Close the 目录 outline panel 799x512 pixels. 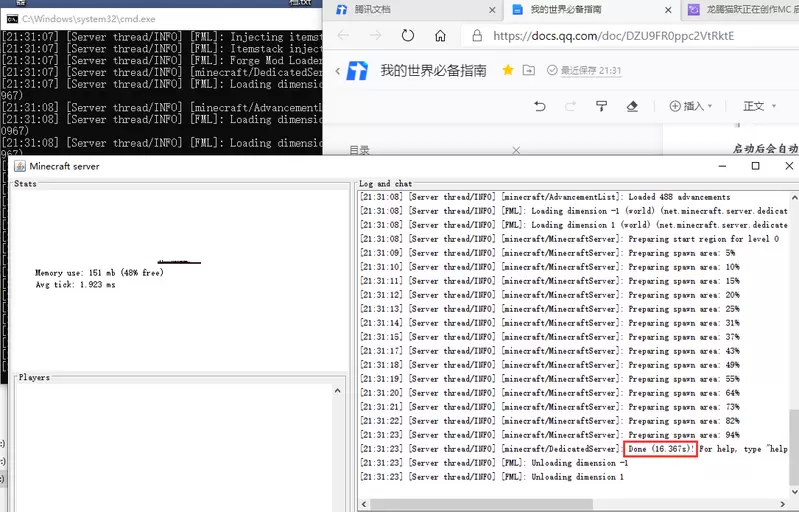pos(516,150)
